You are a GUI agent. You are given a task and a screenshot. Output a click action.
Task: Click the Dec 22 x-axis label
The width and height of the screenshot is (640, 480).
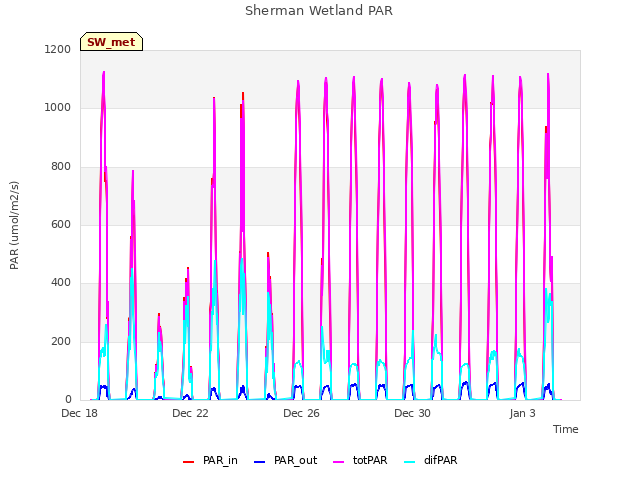tap(190, 413)
